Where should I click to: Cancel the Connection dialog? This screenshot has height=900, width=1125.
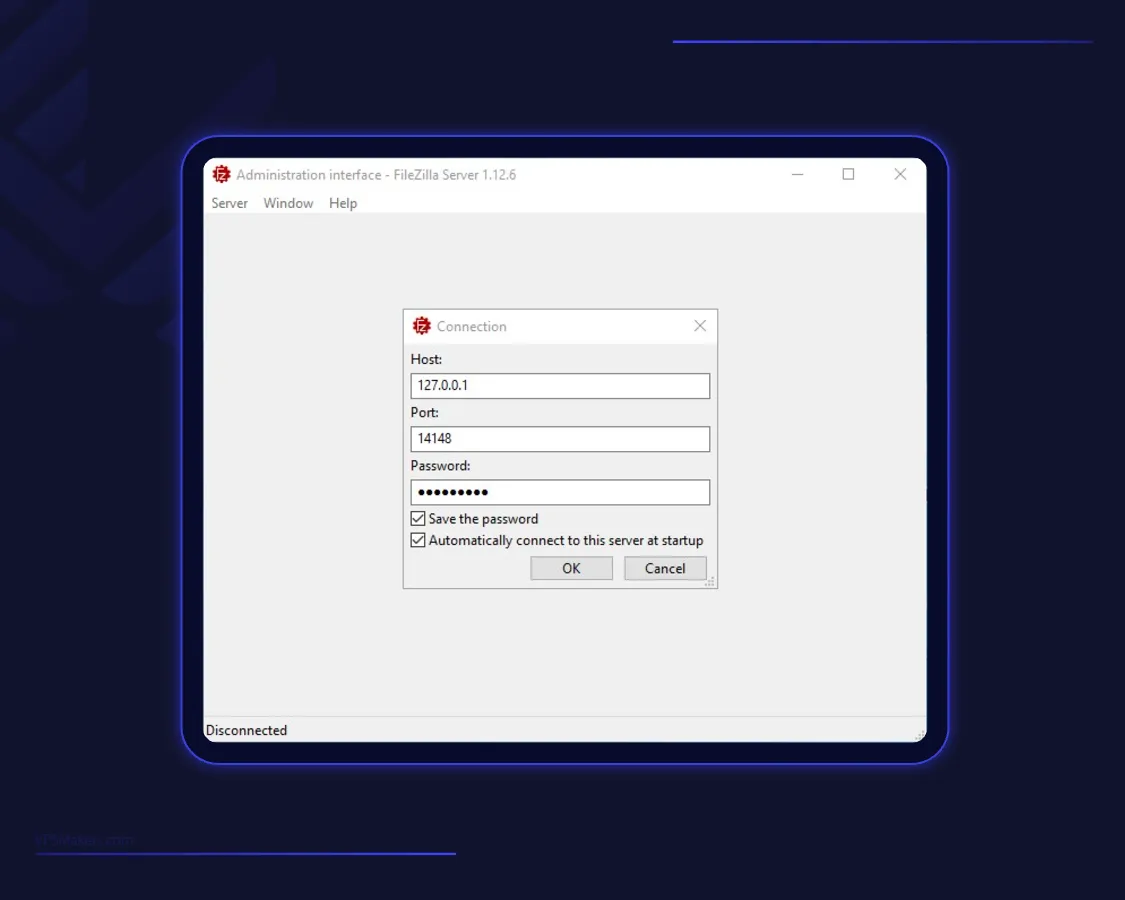pyautogui.click(x=665, y=568)
